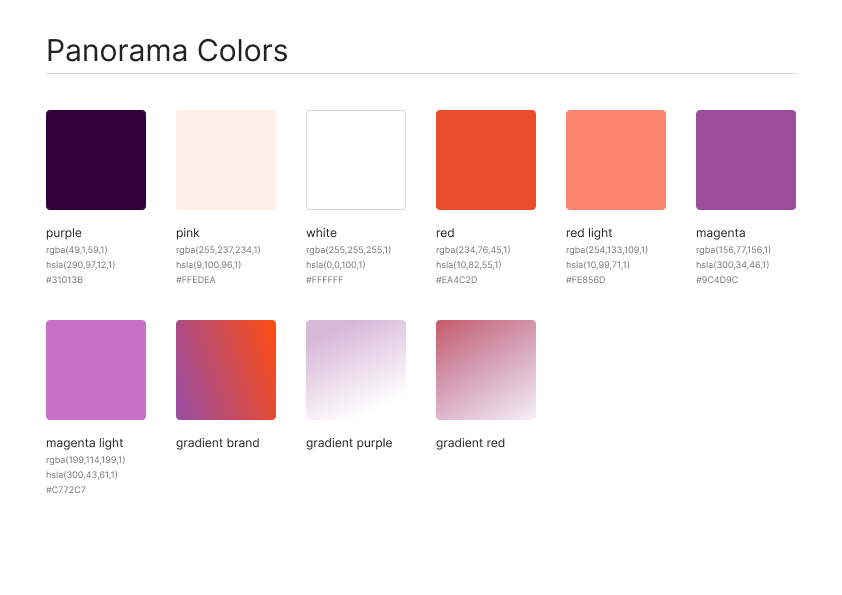Select the gradient brand swatch

click(x=226, y=370)
